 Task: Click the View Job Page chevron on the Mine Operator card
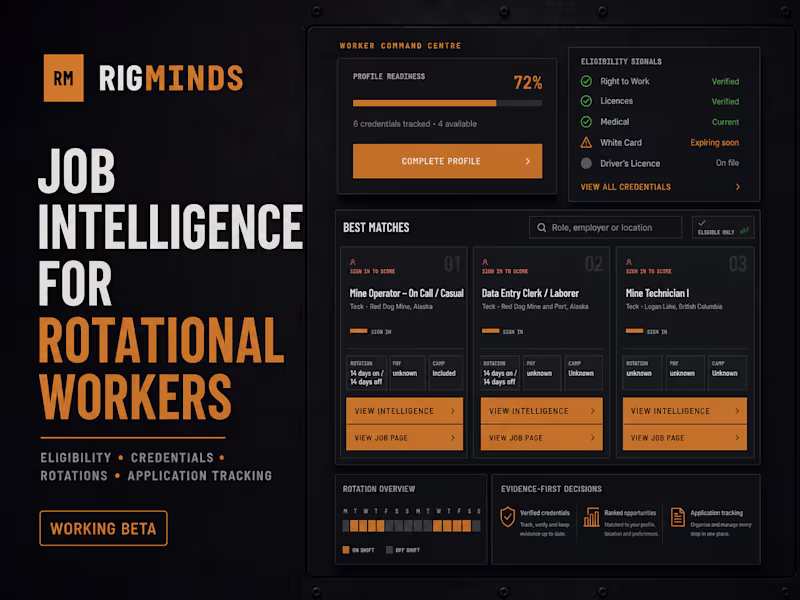pyautogui.click(x=453, y=438)
